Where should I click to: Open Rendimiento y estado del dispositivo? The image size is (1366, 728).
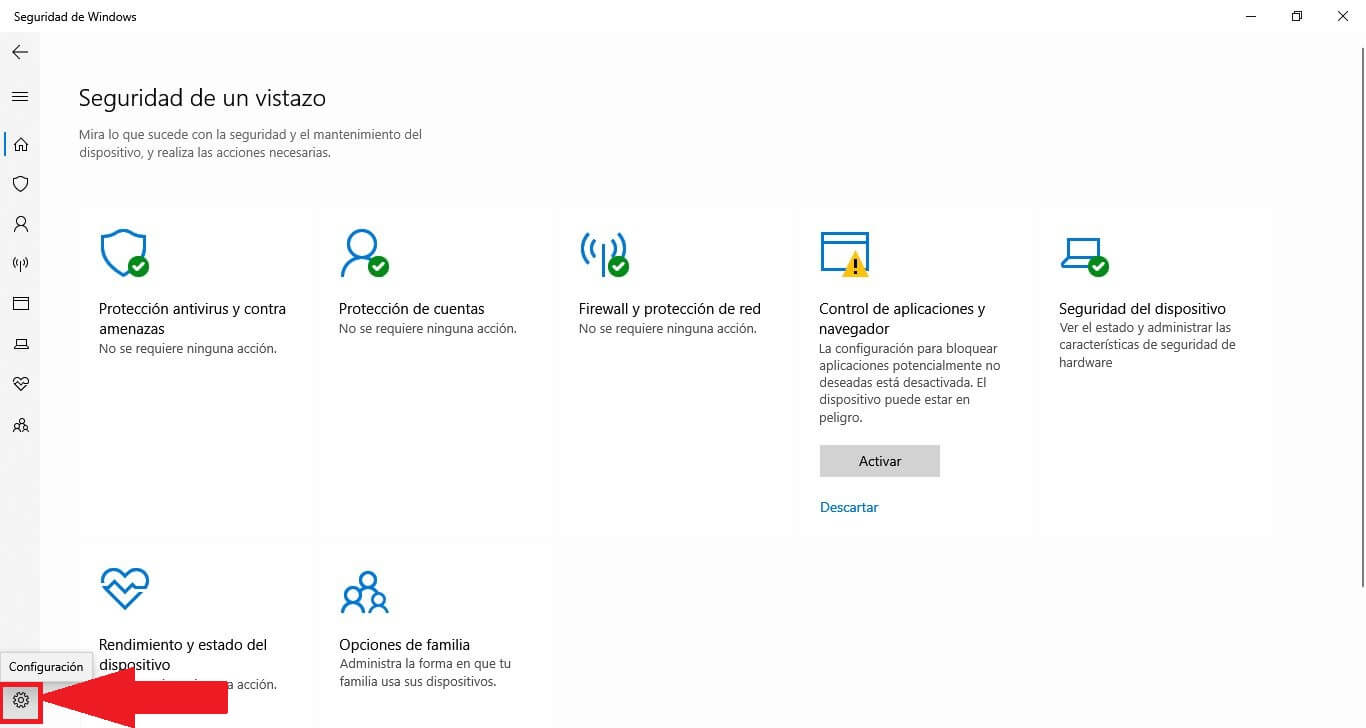tap(183, 655)
